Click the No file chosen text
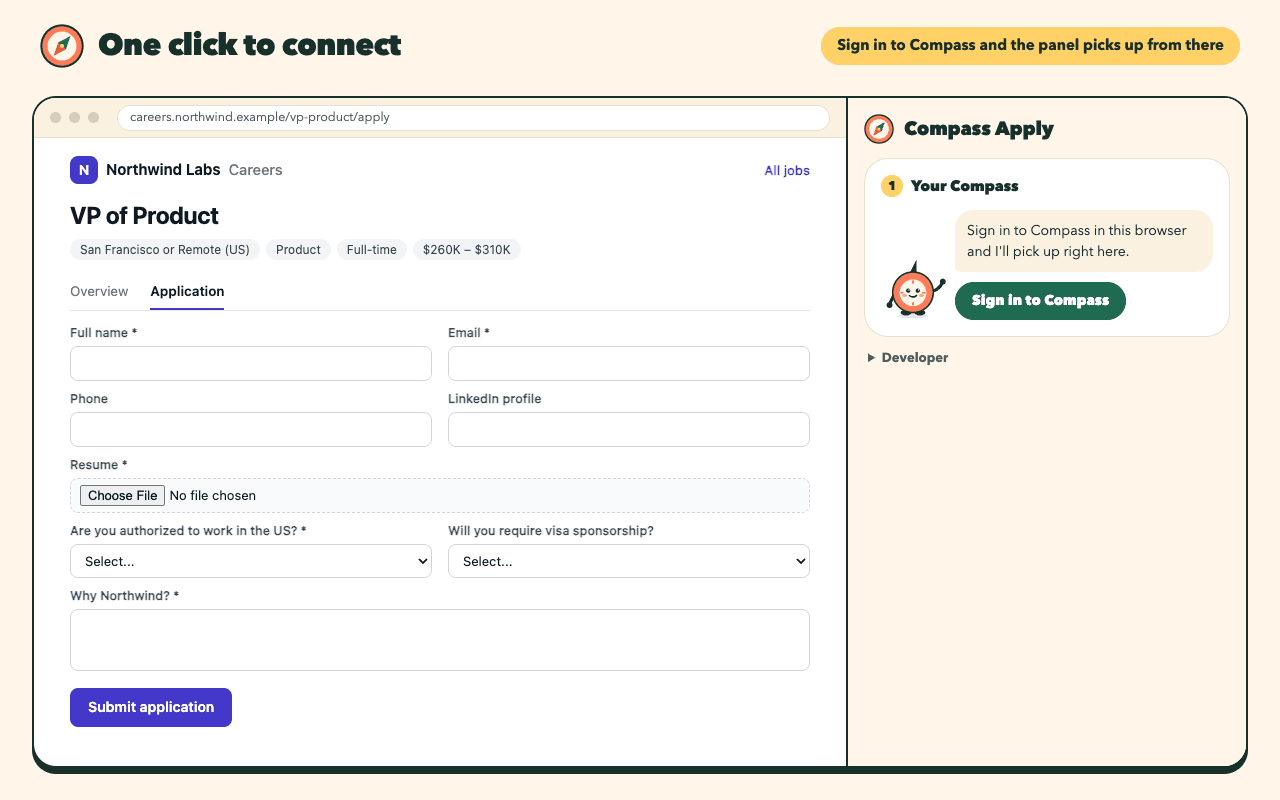 coord(213,496)
